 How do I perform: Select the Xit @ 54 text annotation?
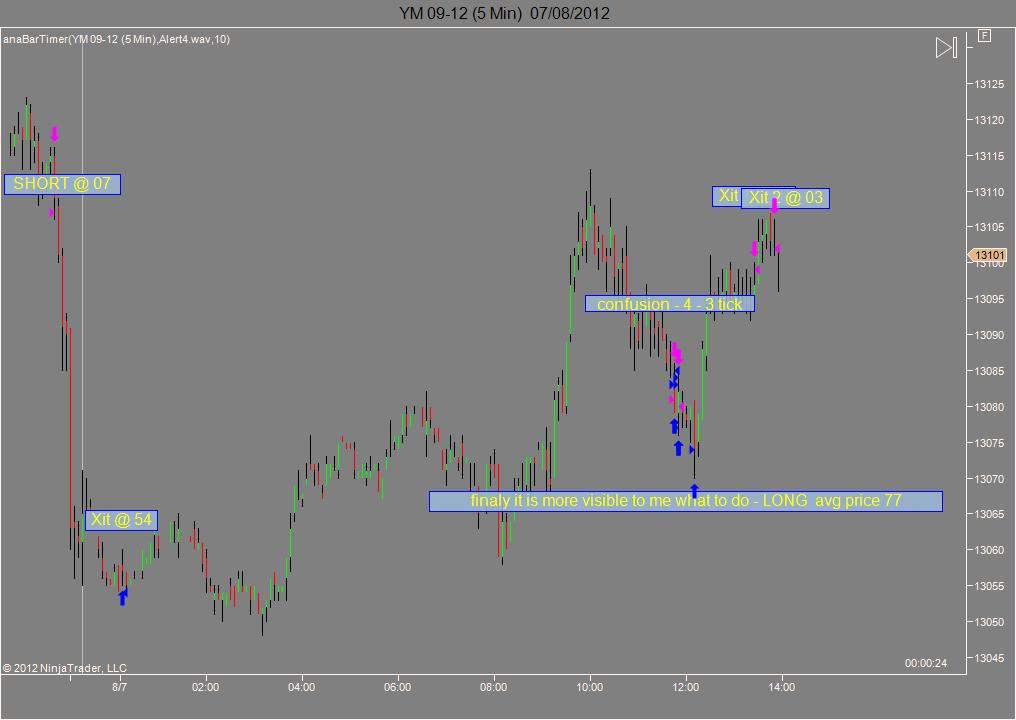(121, 520)
